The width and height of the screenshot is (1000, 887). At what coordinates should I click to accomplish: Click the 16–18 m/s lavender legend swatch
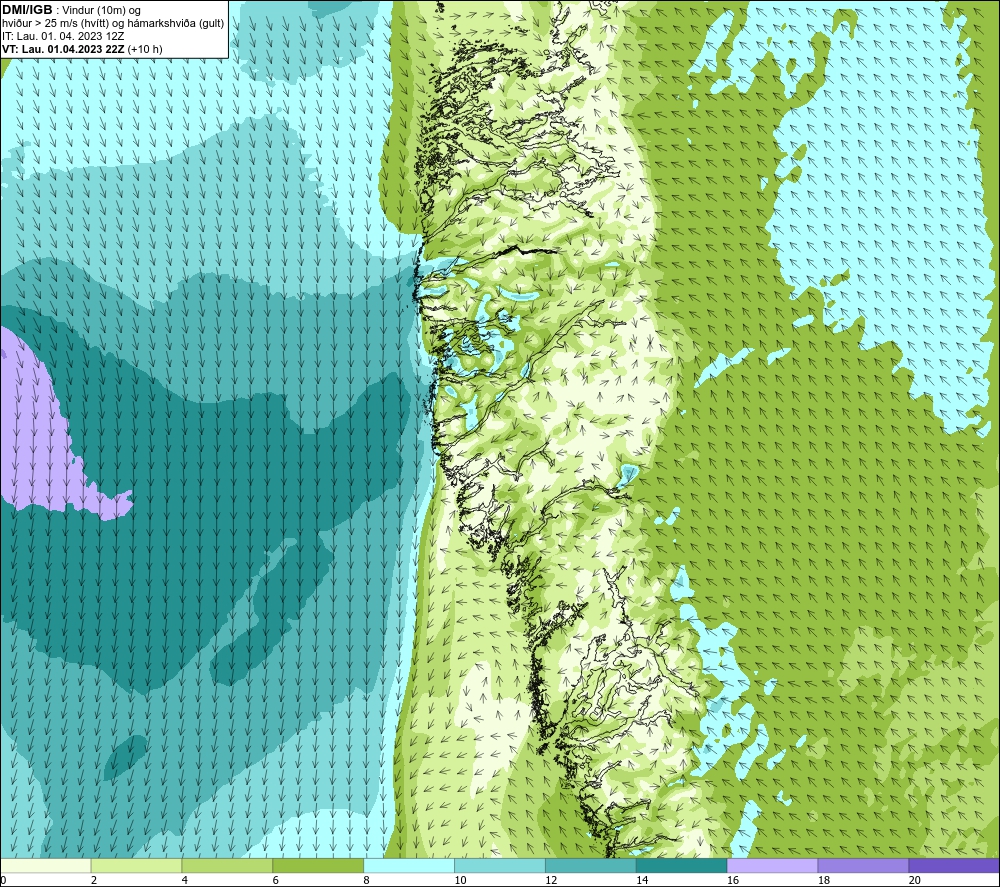click(x=772, y=865)
